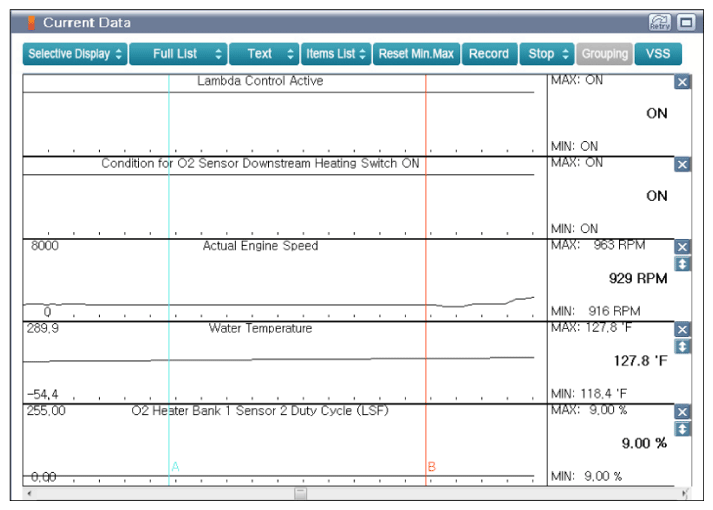Click MAX: 963 RPM readout

[598, 245]
